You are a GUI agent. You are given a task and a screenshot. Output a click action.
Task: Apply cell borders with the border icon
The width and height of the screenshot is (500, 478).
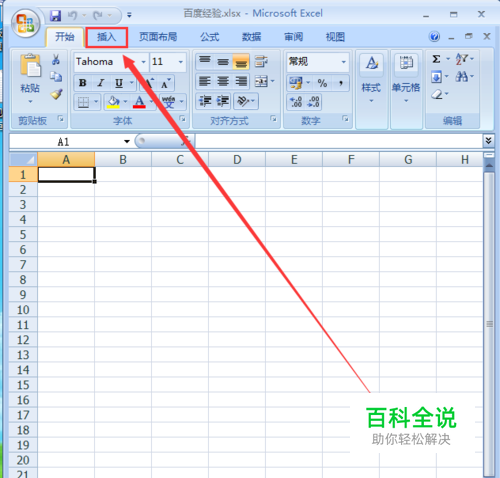coord(83,102)
